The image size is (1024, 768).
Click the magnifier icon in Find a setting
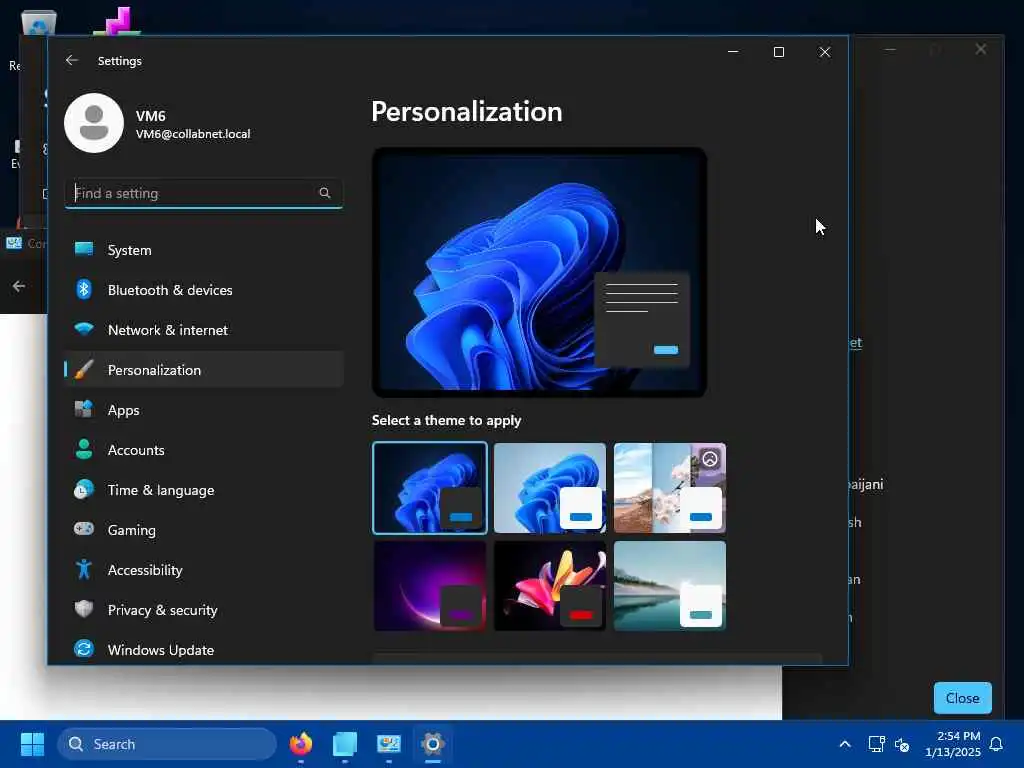tap(325, 193)
